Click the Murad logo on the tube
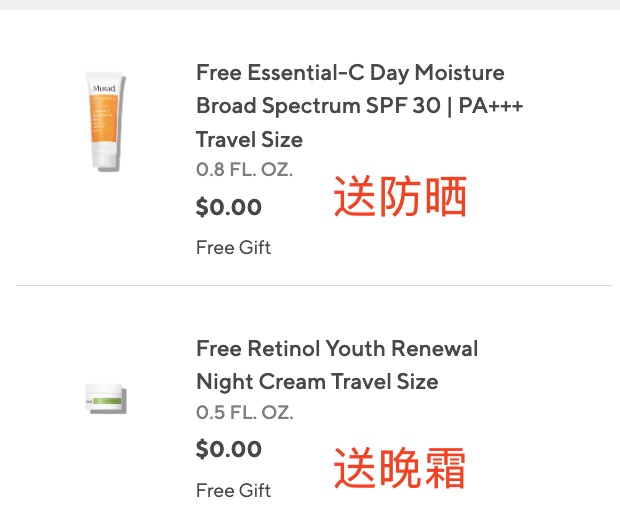Viewport: 620px width, 520px height. [x=103, y=87]
